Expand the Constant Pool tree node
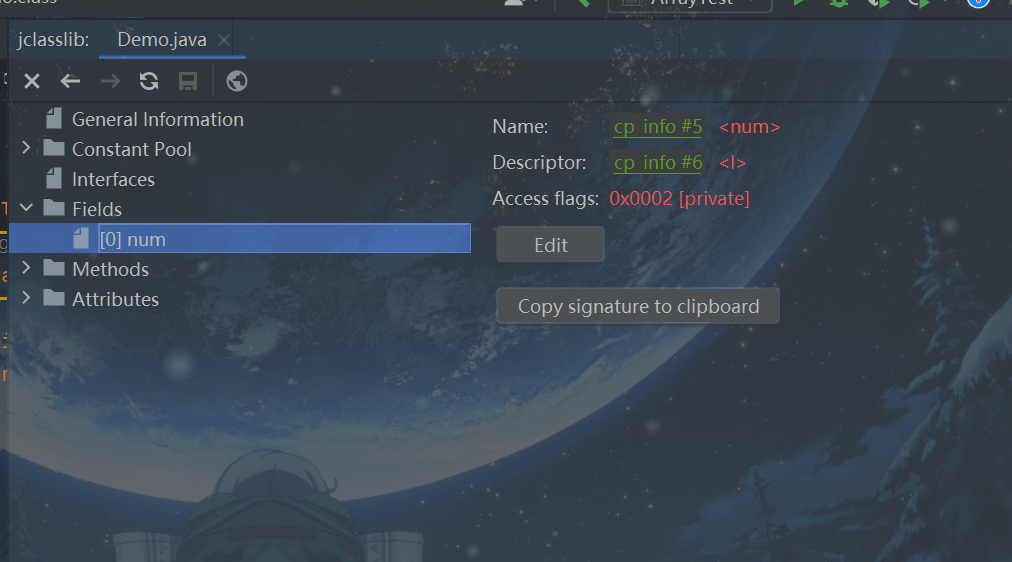 click(x=26, y=148)
